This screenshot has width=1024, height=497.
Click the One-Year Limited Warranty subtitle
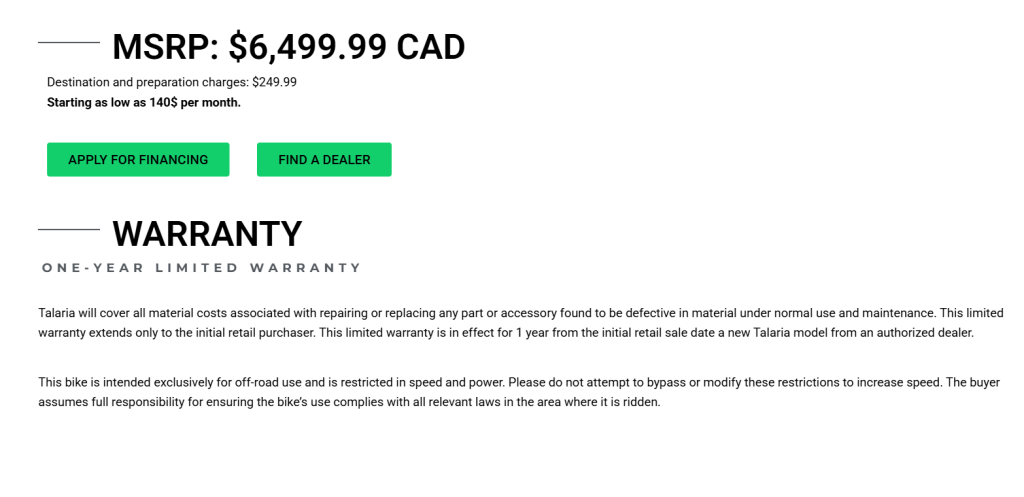tap(201, 268)
